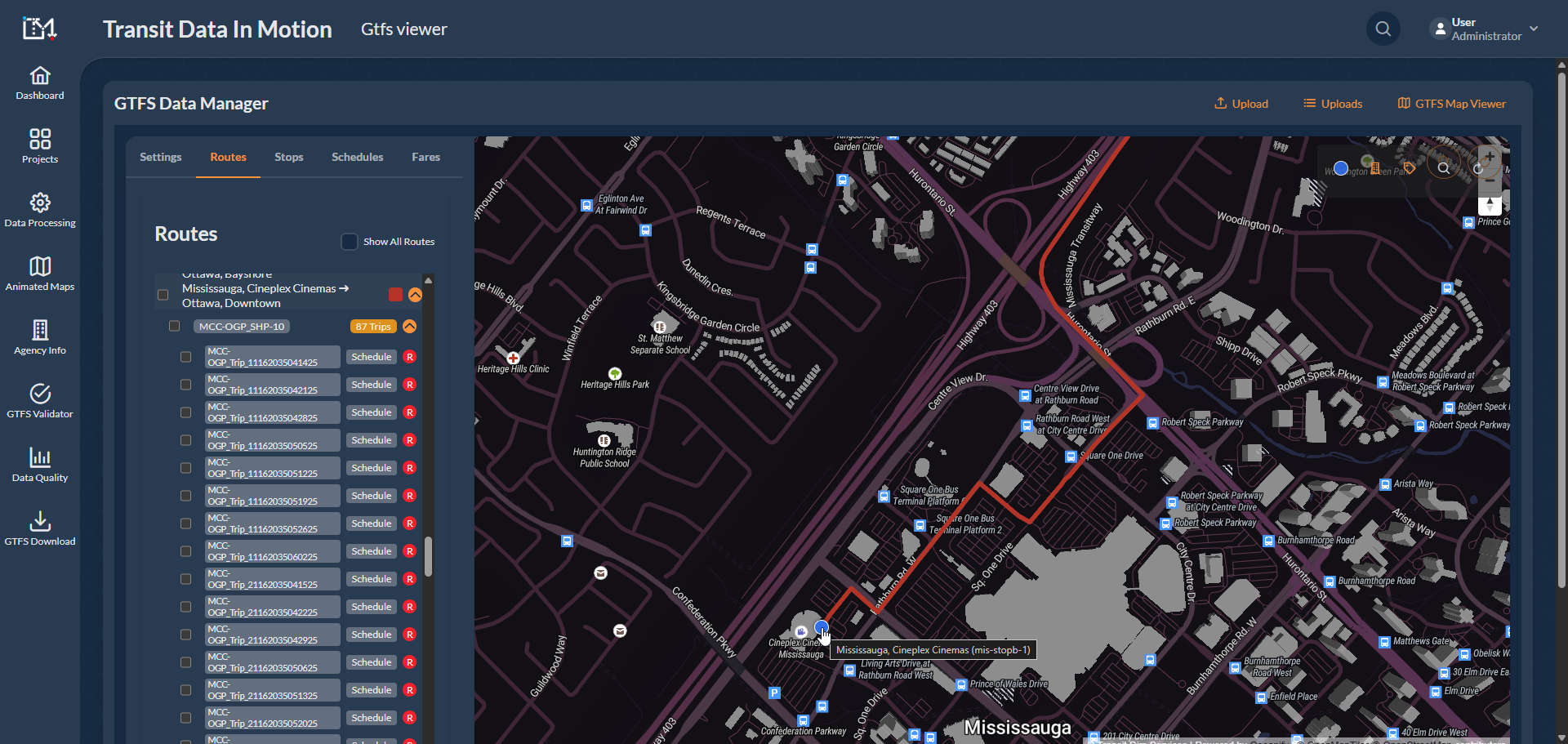
Task: Open Data Quality in the sidebar
Action: click(40, 466)
